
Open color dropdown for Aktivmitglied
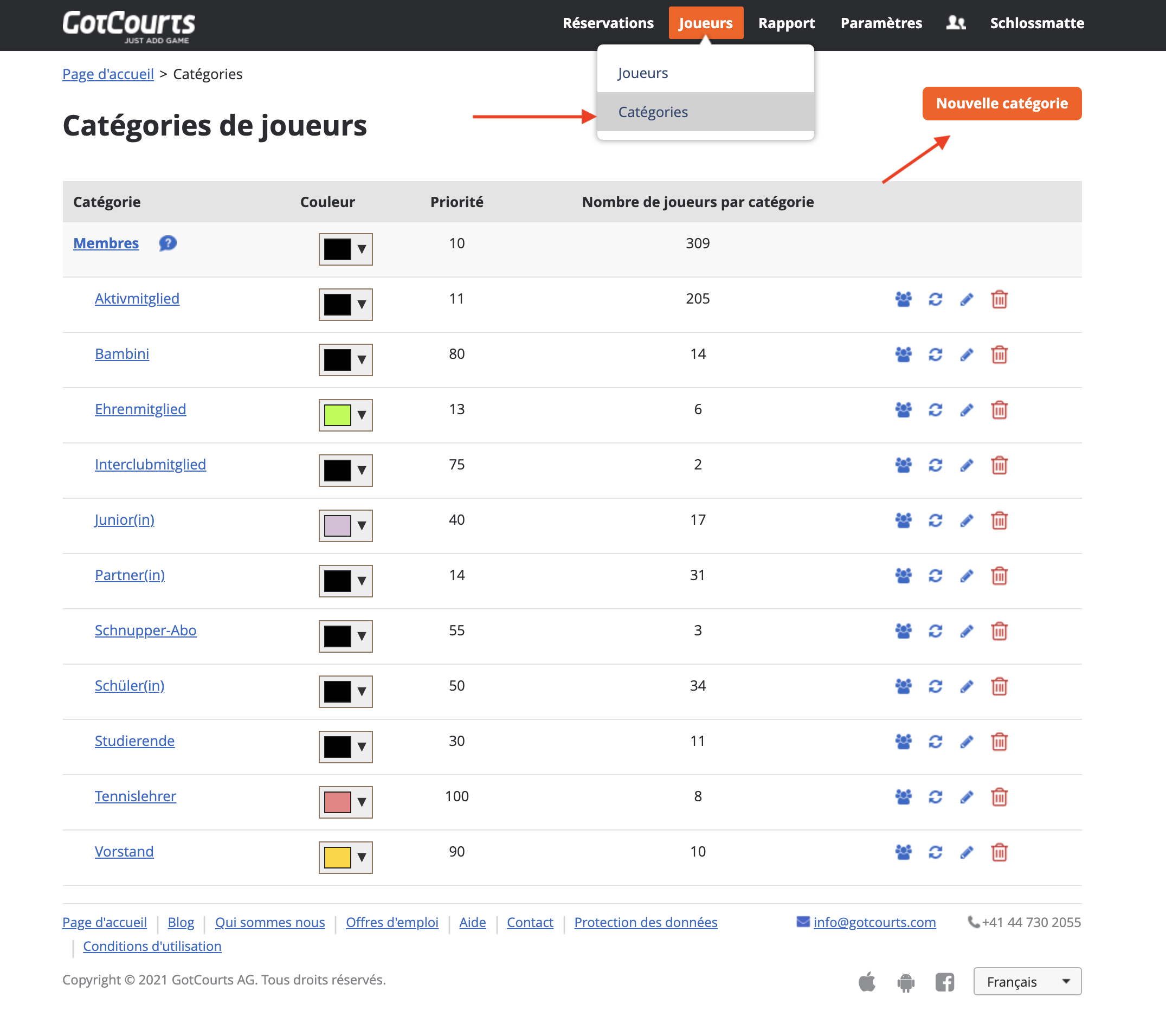tap(345, 305)
